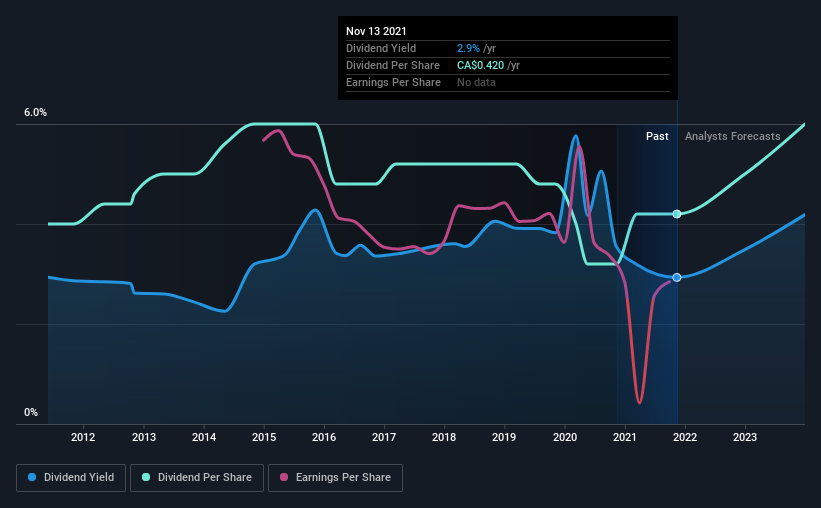Select the 2015 label on the x-axis

(264, 437)
